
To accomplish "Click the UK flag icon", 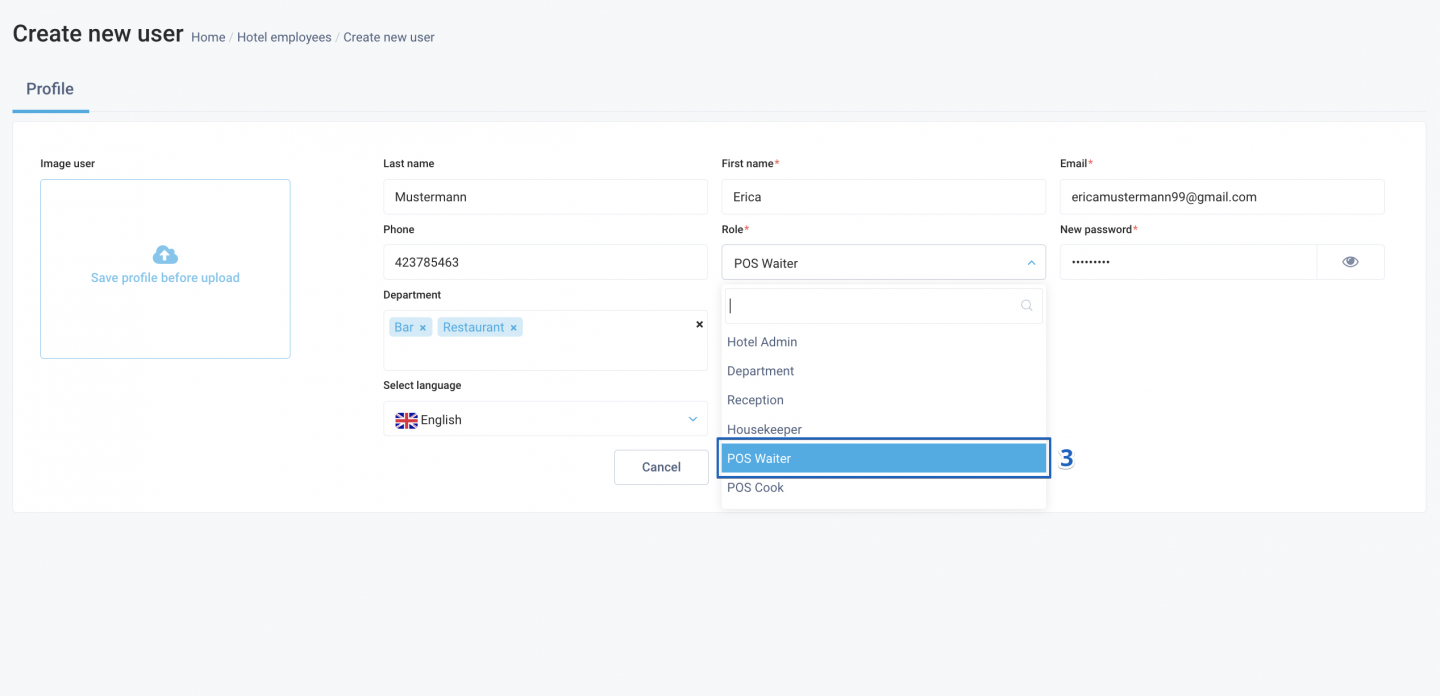I will pyautogui.click(x=406, y=420).
